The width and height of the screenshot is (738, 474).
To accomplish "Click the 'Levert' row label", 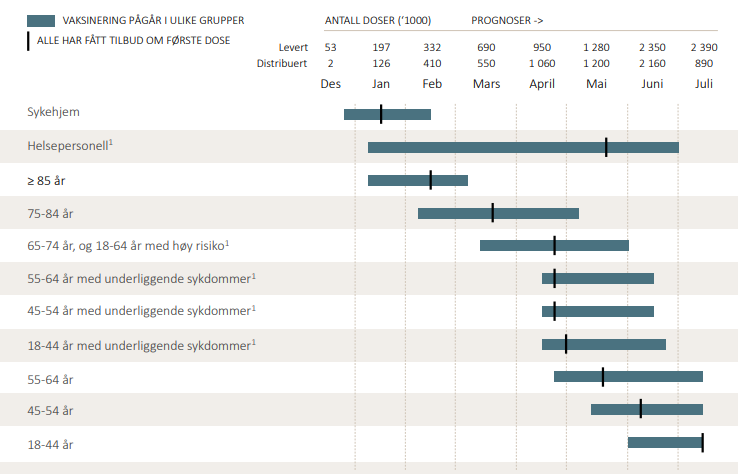I will click(293, 48).
